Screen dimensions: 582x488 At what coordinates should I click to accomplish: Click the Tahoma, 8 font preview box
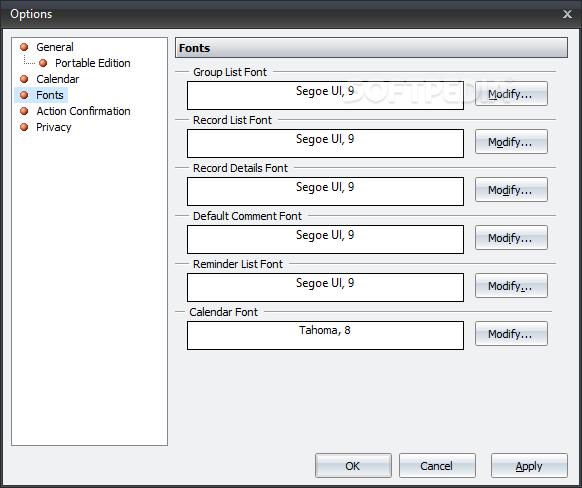pyautogui.click(x=325, y=335)
